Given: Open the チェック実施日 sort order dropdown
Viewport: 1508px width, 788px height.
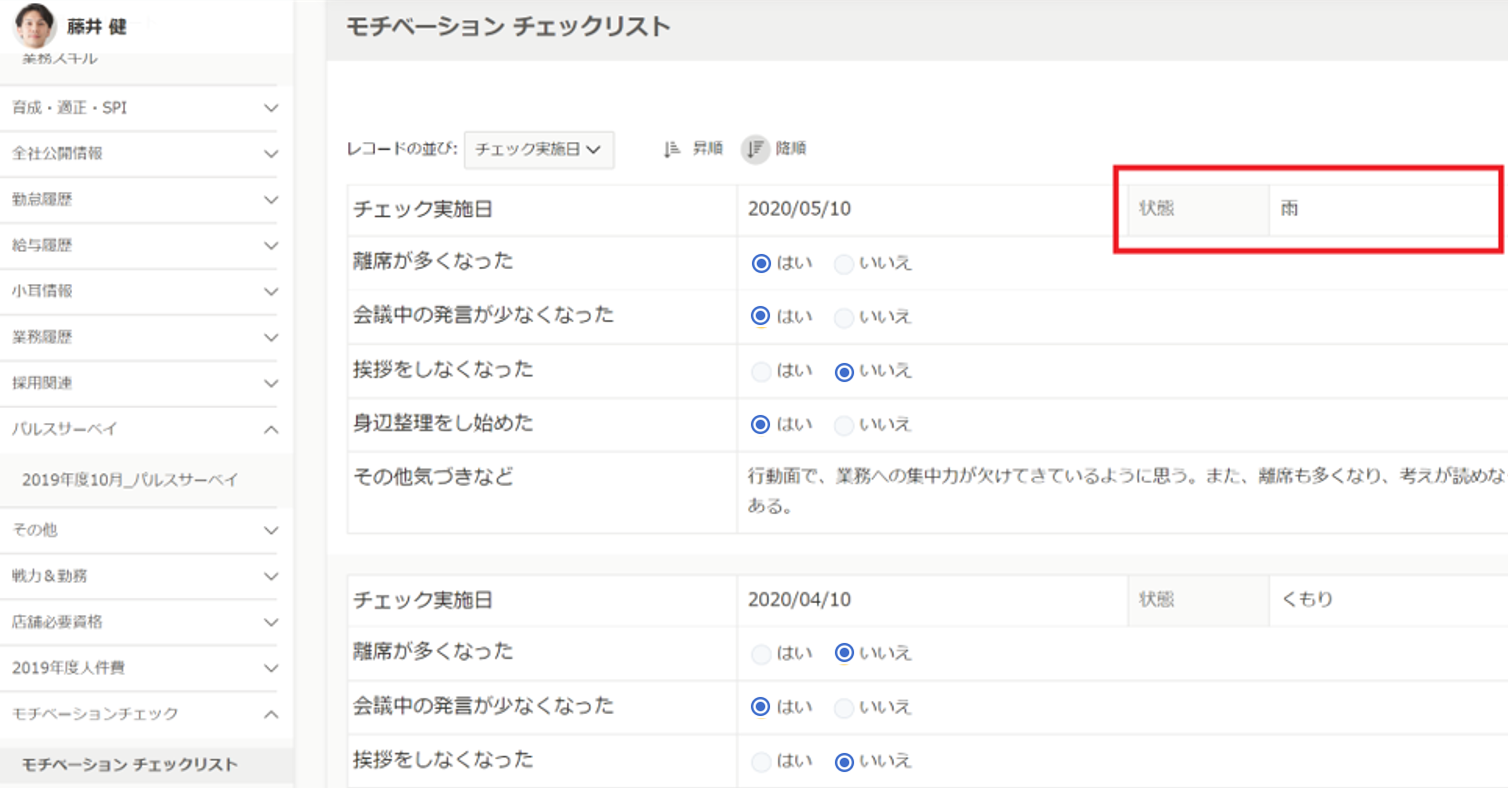Looking at the screenshot, I should [x=539, y=150].
